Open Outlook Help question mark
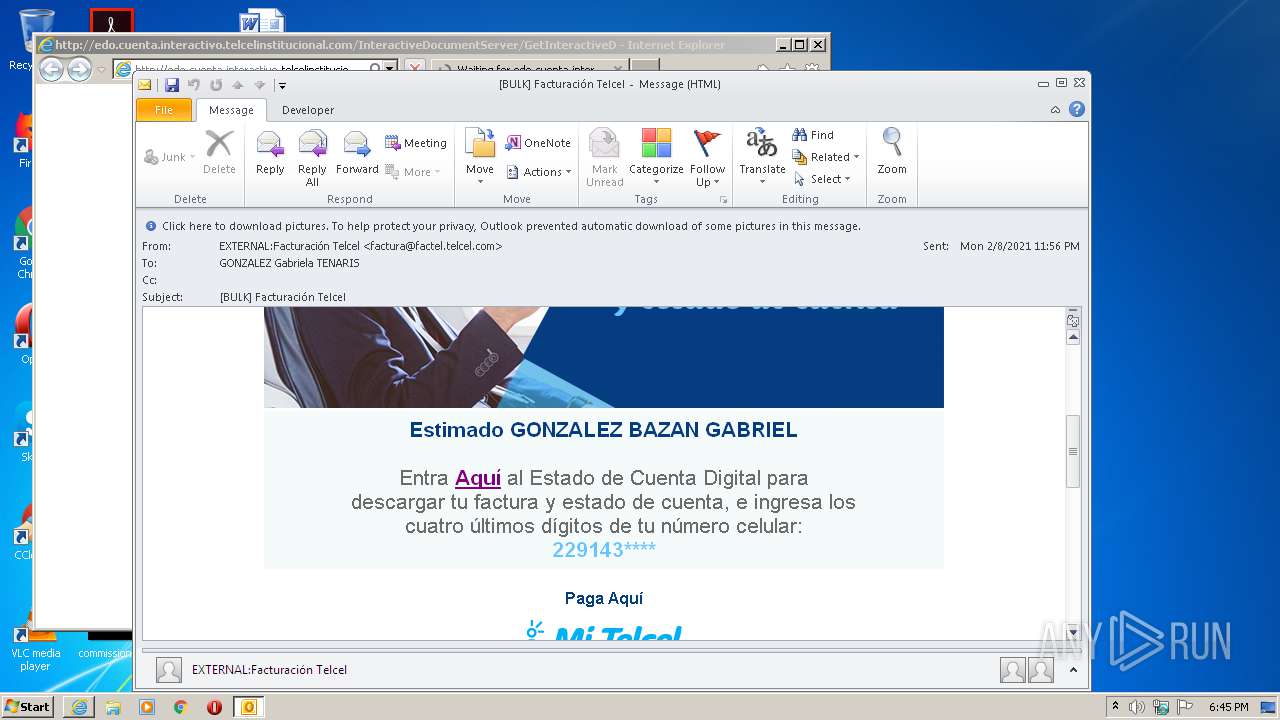 point(1077,110)
